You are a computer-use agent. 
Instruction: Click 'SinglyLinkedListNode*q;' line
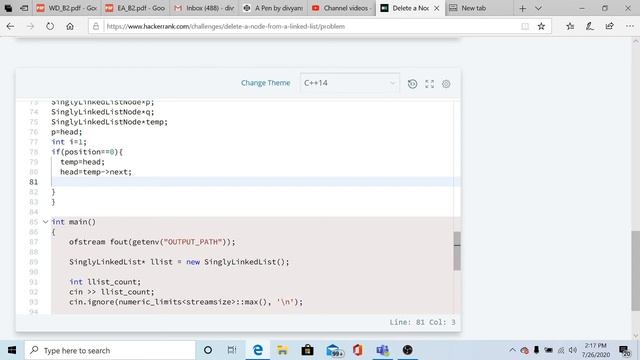coord(103,112)
